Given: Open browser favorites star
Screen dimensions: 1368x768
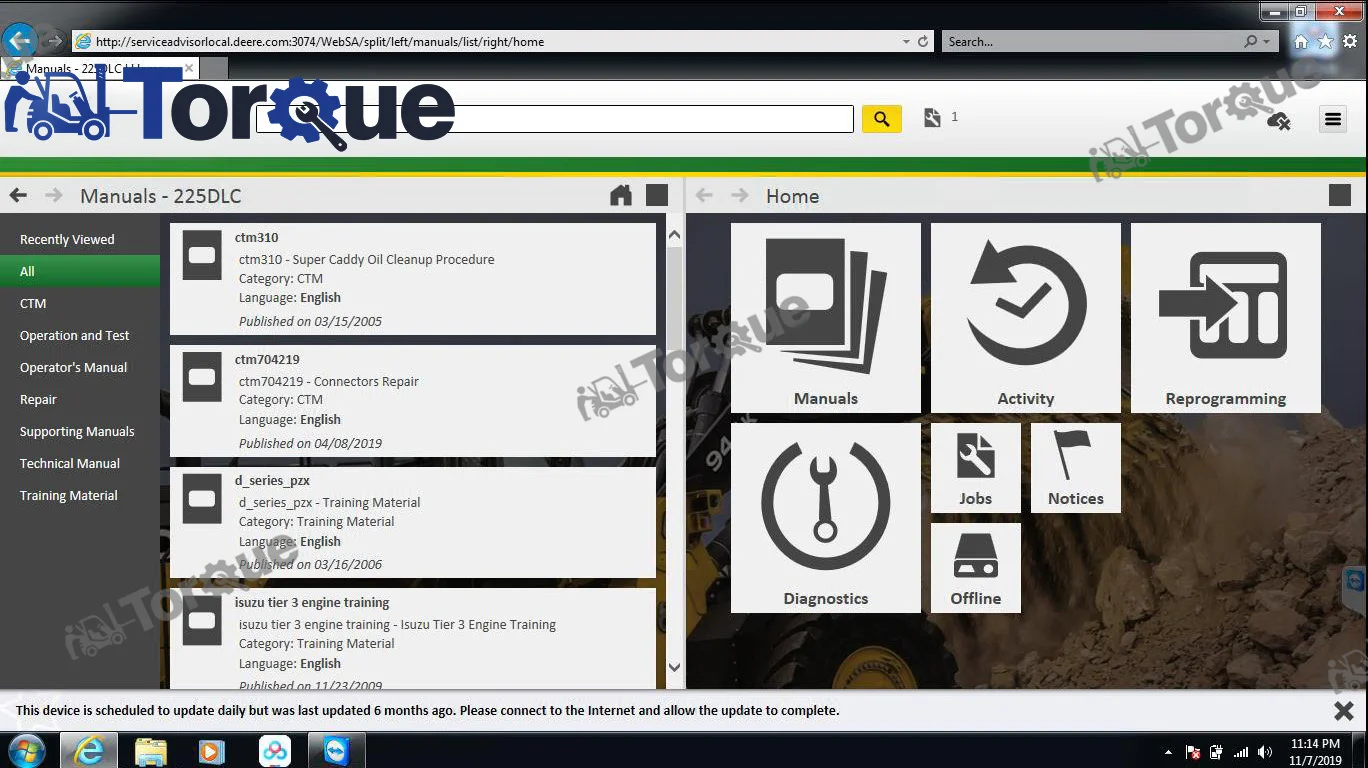Looking at the screenshot, I should (1325, 42).
